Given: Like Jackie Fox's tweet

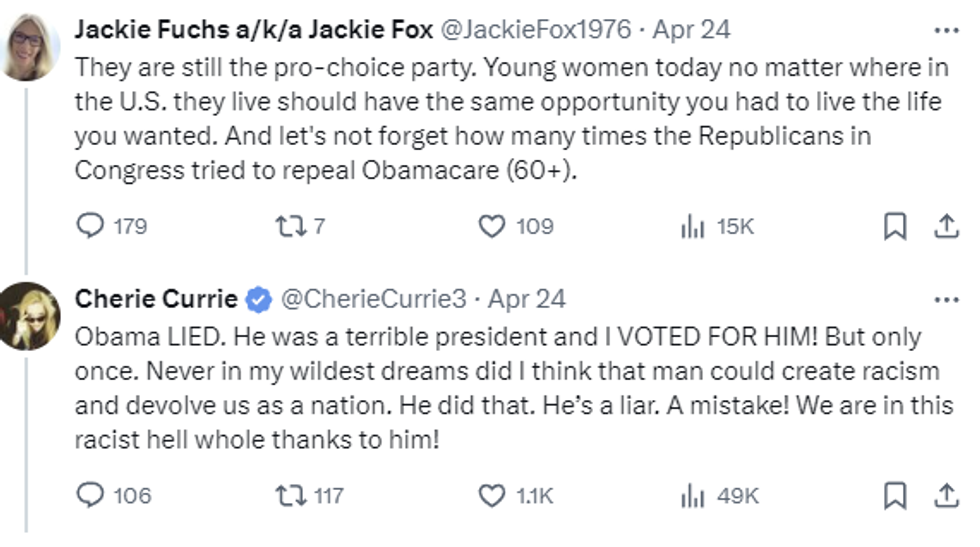Looking at the screenshot, I should [491, 227].
